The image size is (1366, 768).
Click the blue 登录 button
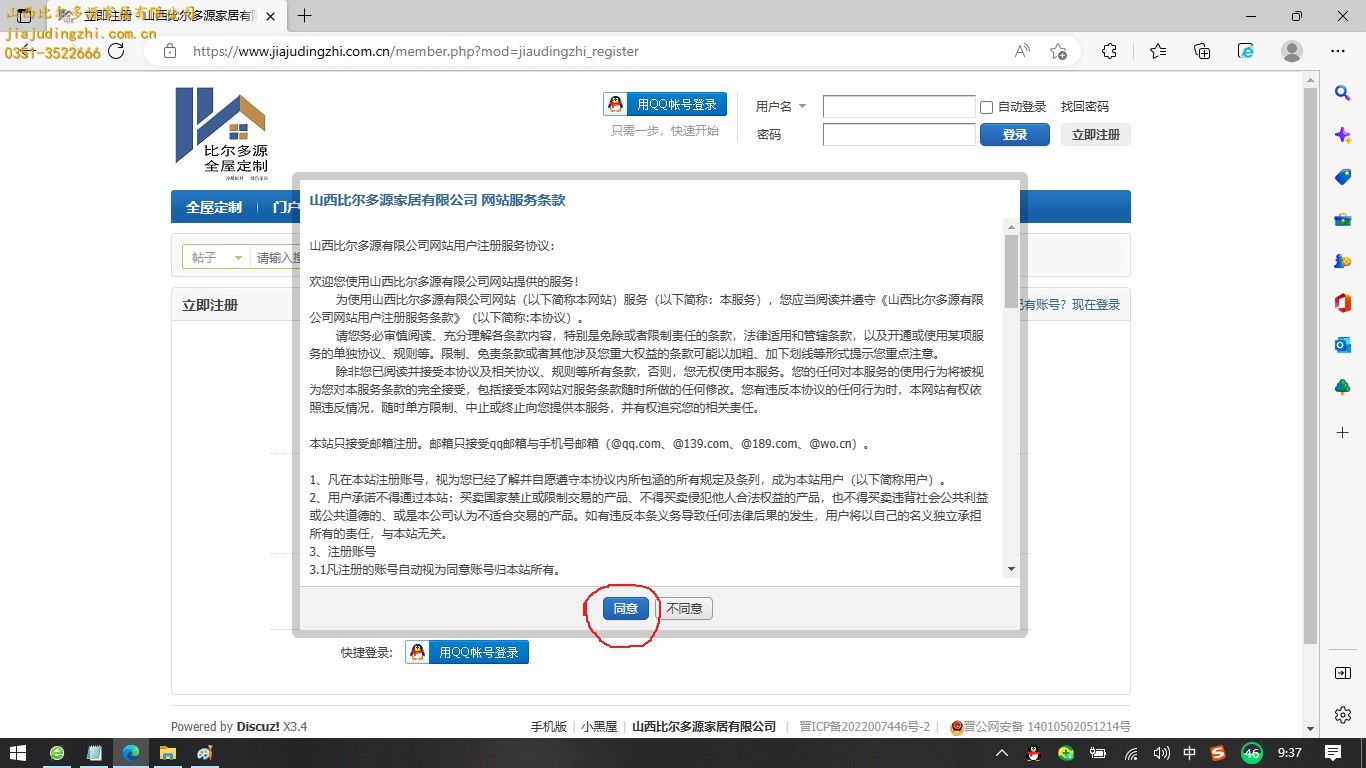(x=1014, y=135)
